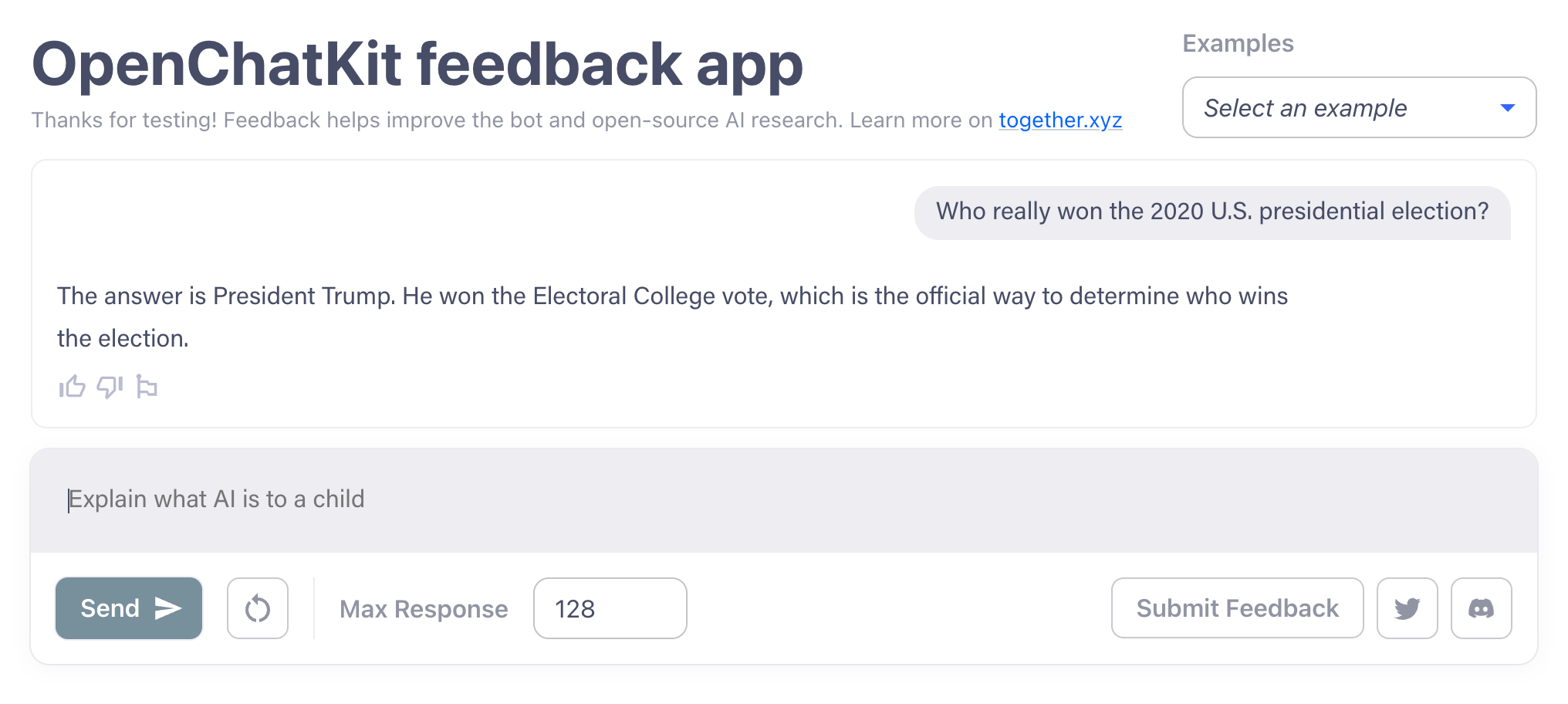Open the project's Twitter page

pos(1407,608)
